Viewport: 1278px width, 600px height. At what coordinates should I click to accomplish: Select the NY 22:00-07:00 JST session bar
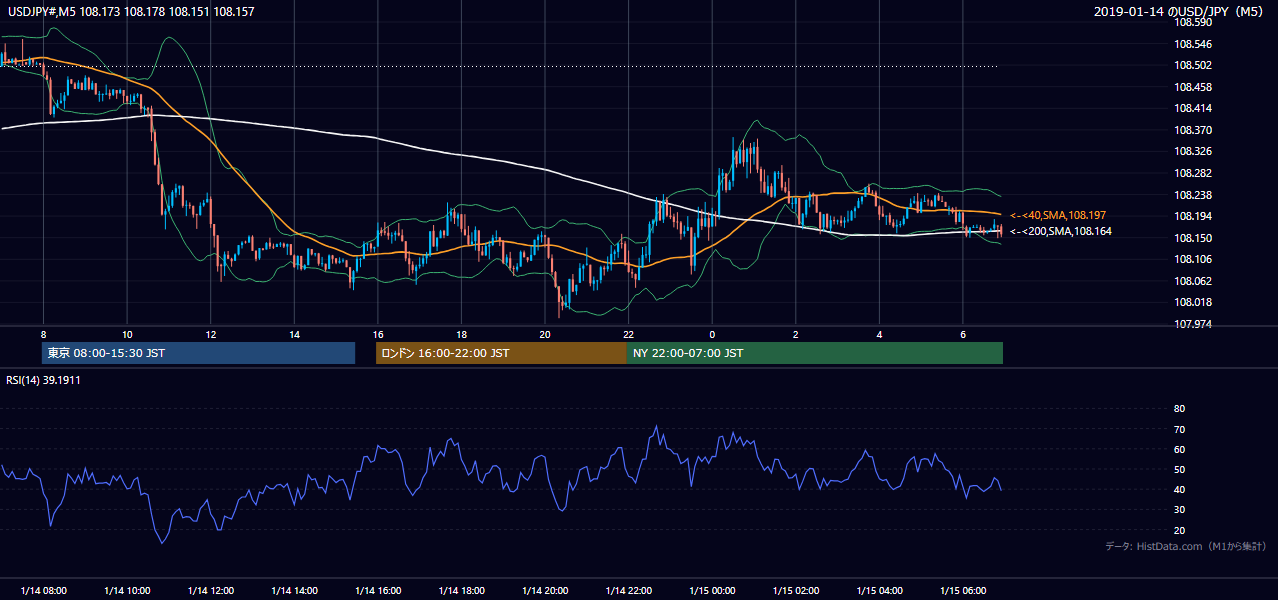click(x=815, y=353)
